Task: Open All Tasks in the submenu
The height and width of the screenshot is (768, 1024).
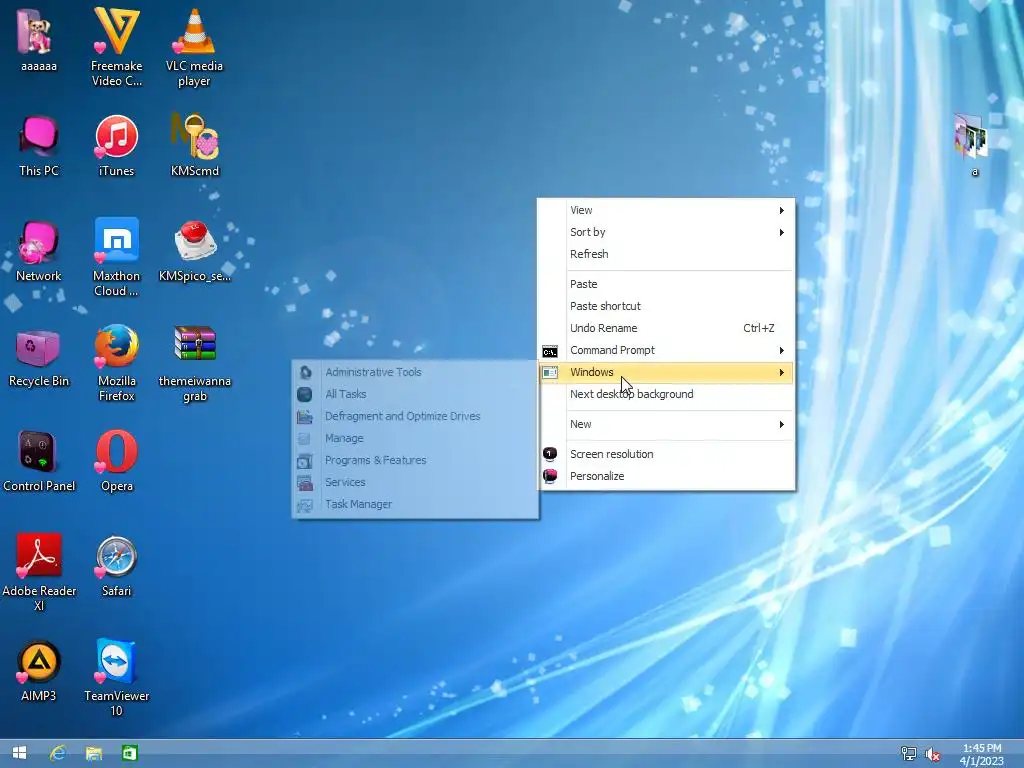Action: (415, 394)
